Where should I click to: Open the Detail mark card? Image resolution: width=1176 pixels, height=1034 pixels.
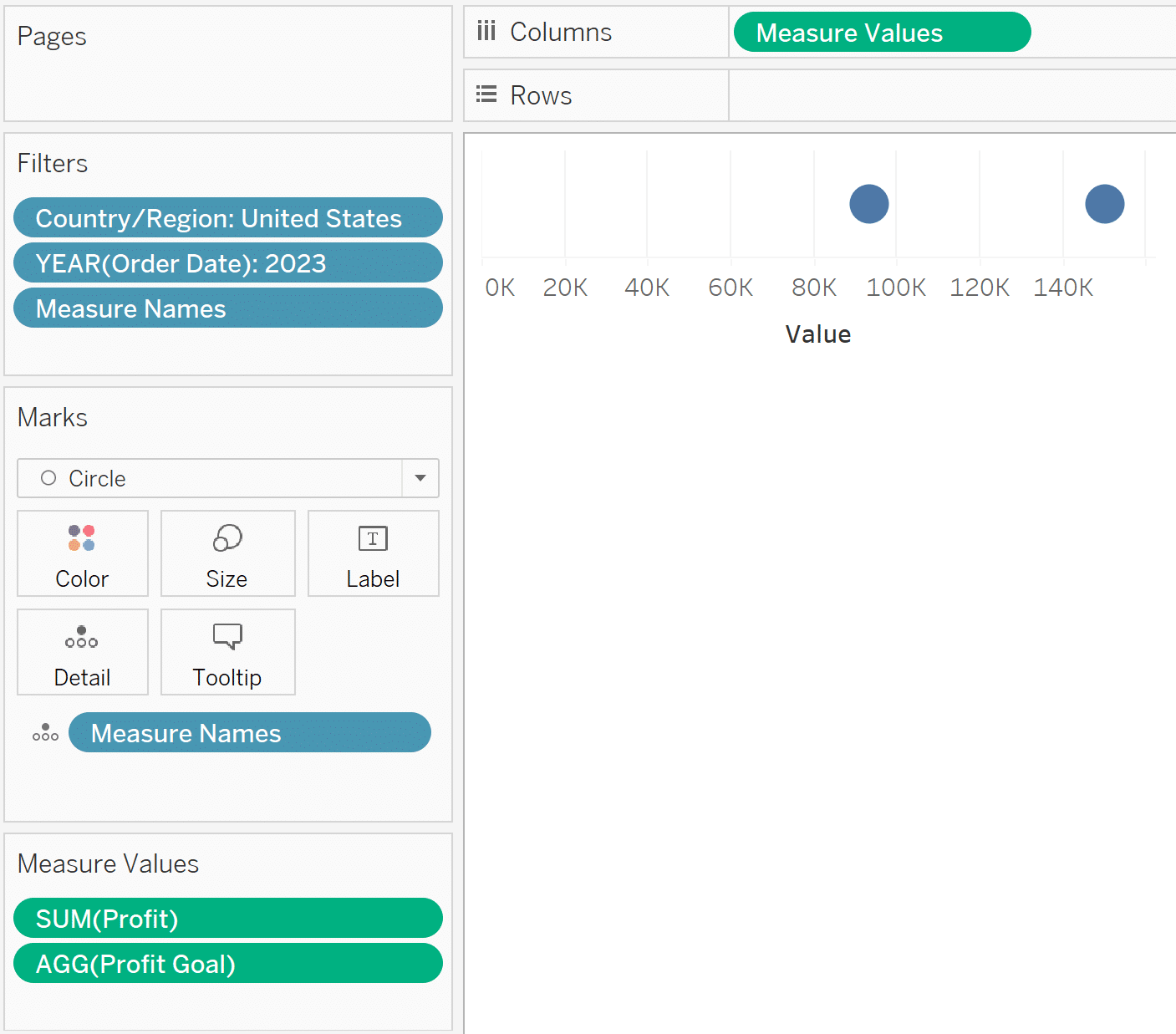[x=83, y=652]
